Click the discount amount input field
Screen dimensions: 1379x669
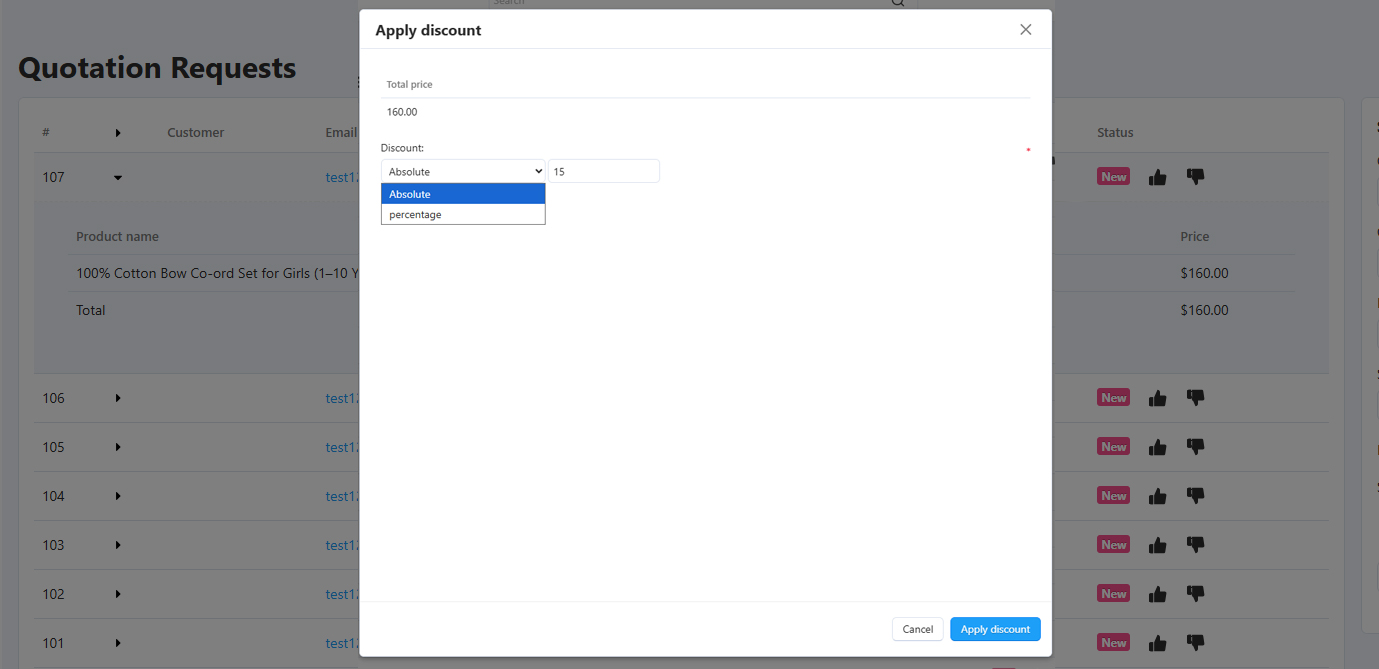pyautogui.click(x=604, y=172)
